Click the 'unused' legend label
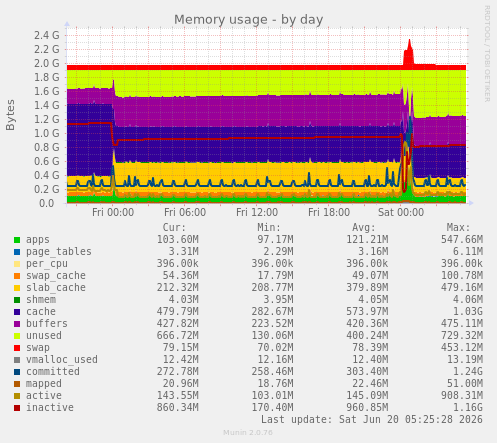 click(44, 336)
